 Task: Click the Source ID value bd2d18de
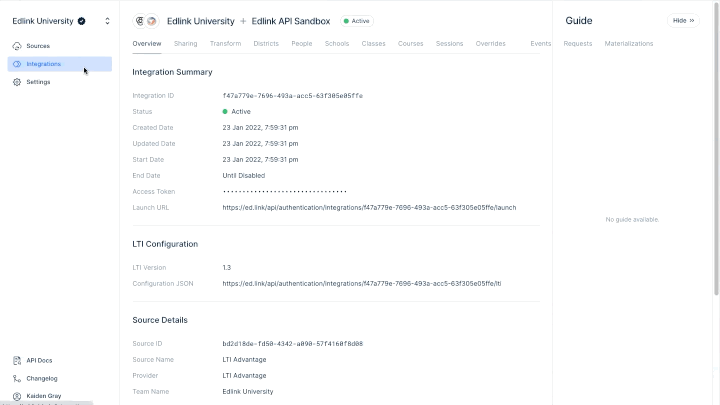[292, 343]
